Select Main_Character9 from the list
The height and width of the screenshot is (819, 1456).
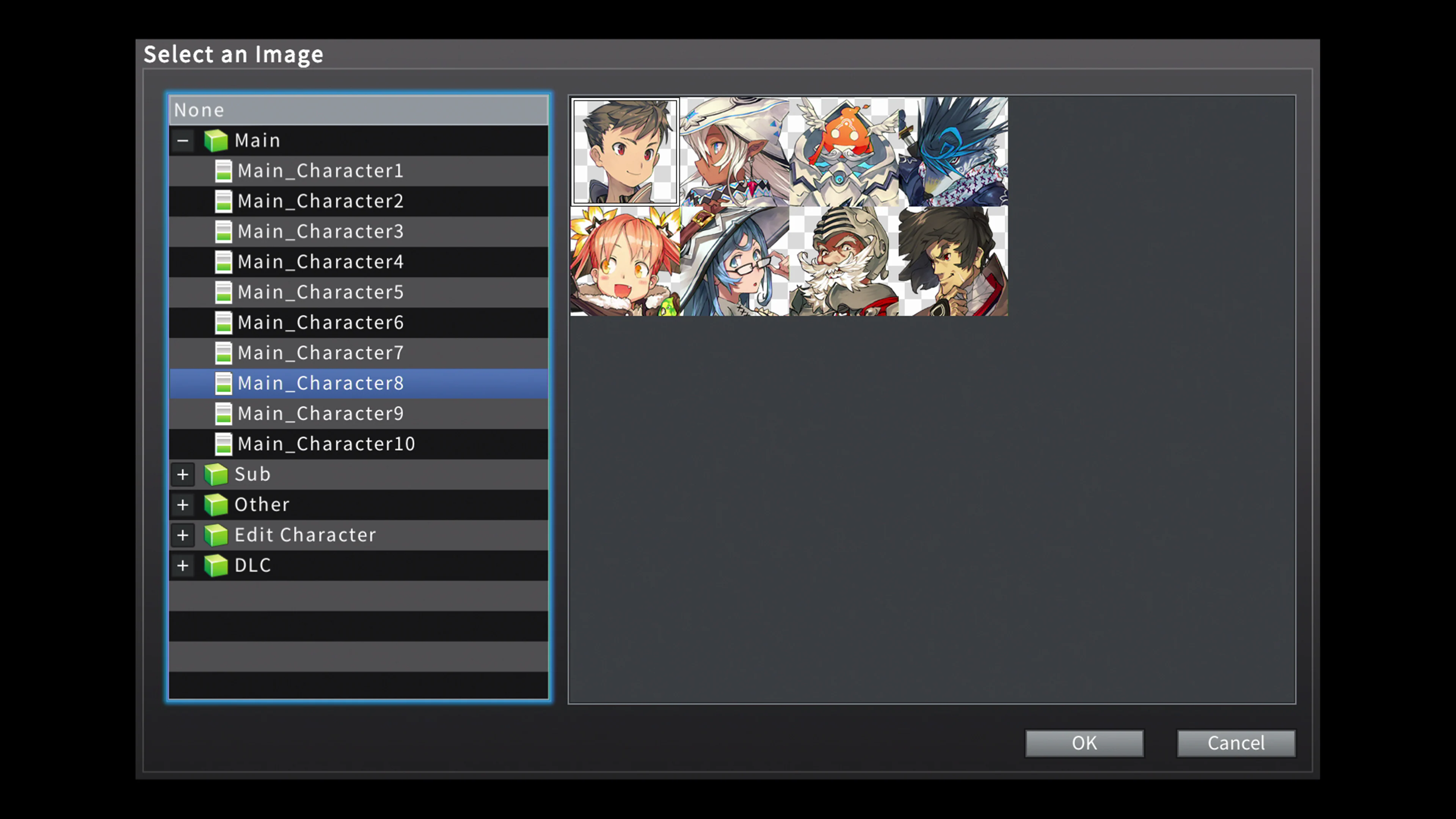(320, 413)
